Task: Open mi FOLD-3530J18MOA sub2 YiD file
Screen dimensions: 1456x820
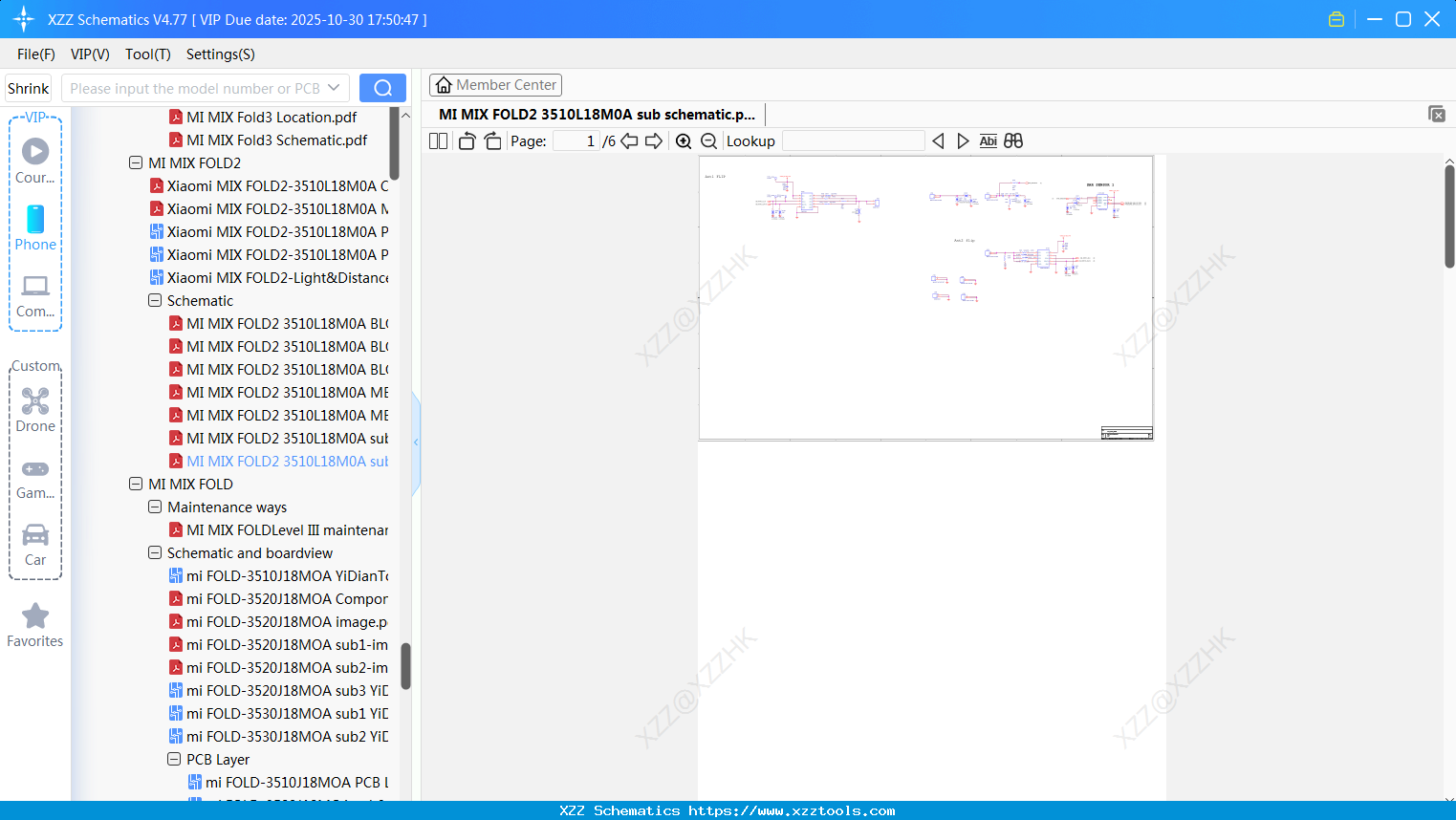Action: pyautogui.click(x=288, y=736)
